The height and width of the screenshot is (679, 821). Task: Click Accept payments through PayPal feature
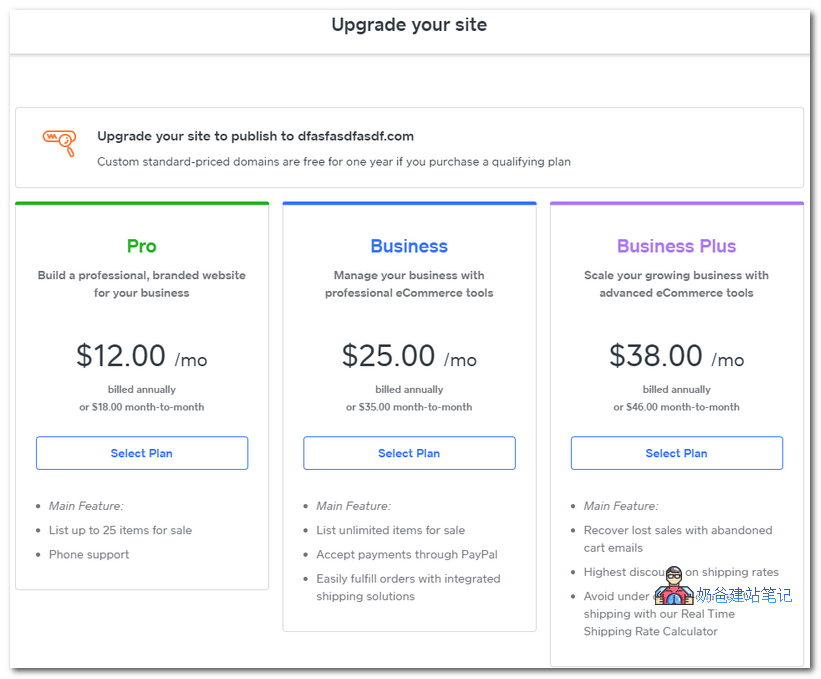tap(406, 554)
